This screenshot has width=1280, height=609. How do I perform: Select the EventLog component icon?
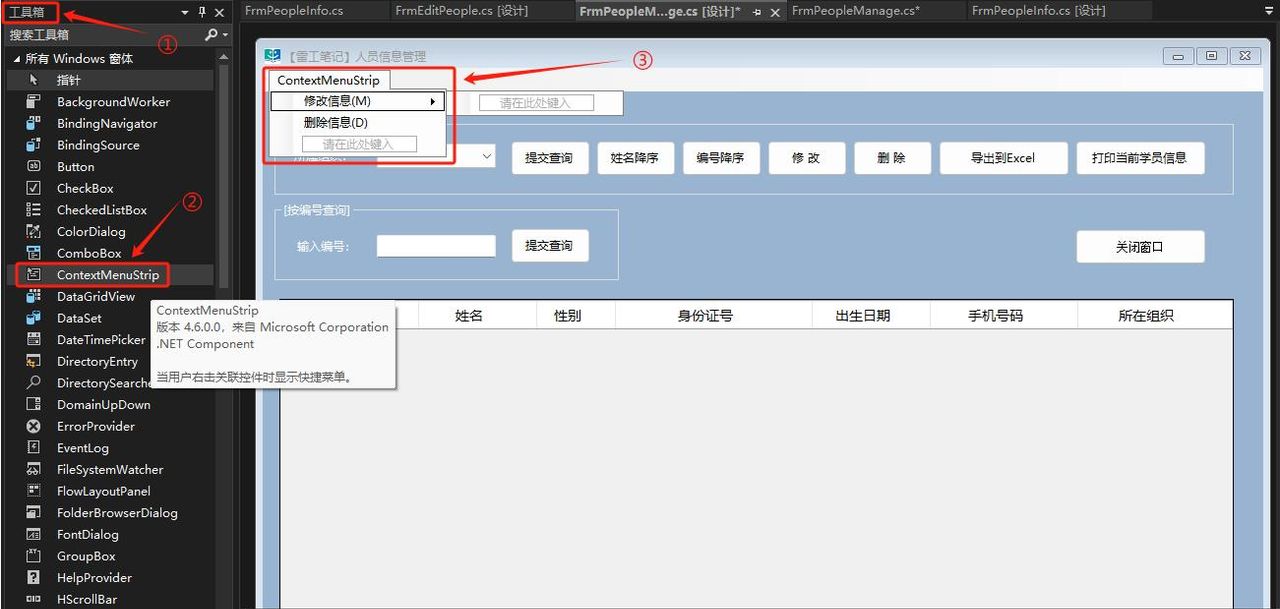click(34, 448)
